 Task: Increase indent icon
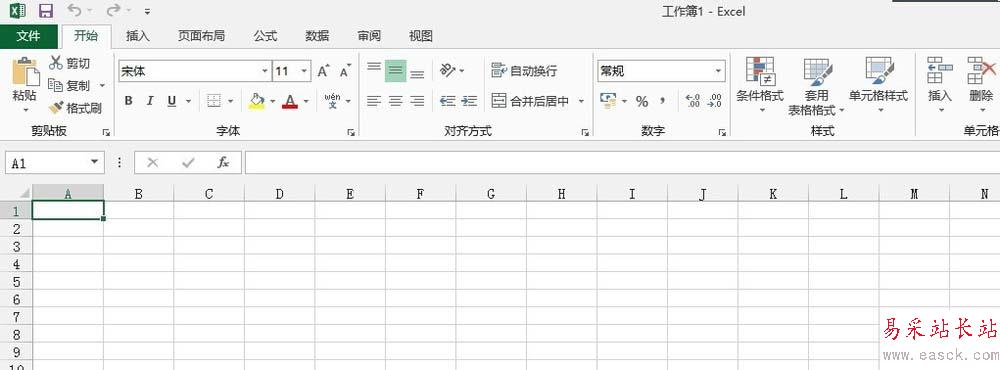coord(469,101)
